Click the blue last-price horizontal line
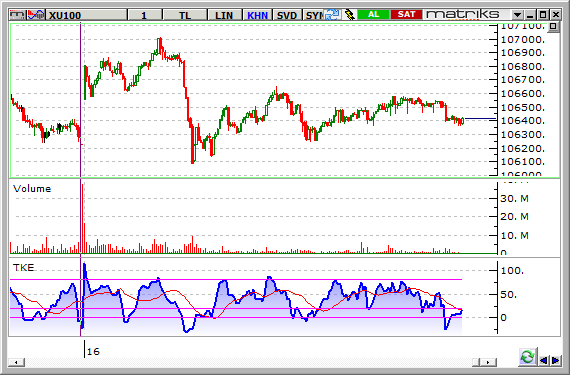The height and width of the screenshot is (375, 570). pyautogui.click(x=480, y=119)
